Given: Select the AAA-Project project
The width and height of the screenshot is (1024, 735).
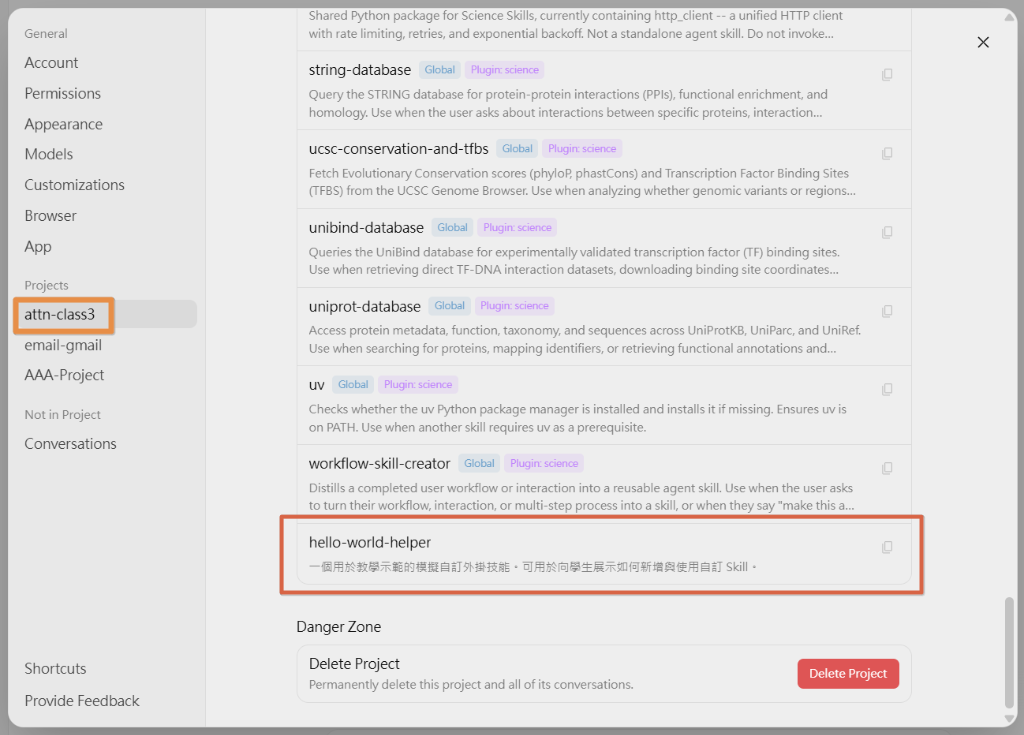Looking at the screenshot, I should [64, 375].
